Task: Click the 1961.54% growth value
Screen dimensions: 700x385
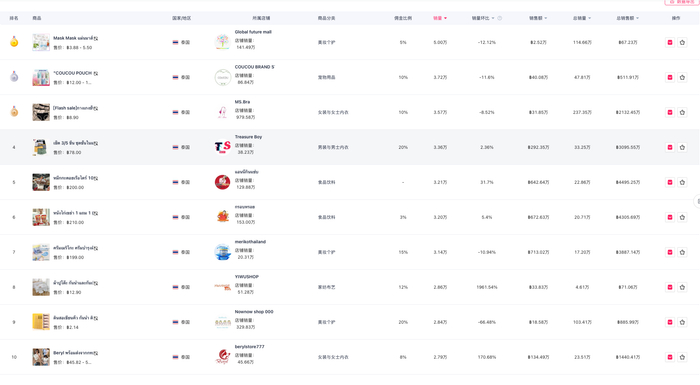Action: [x=487, y=287]
